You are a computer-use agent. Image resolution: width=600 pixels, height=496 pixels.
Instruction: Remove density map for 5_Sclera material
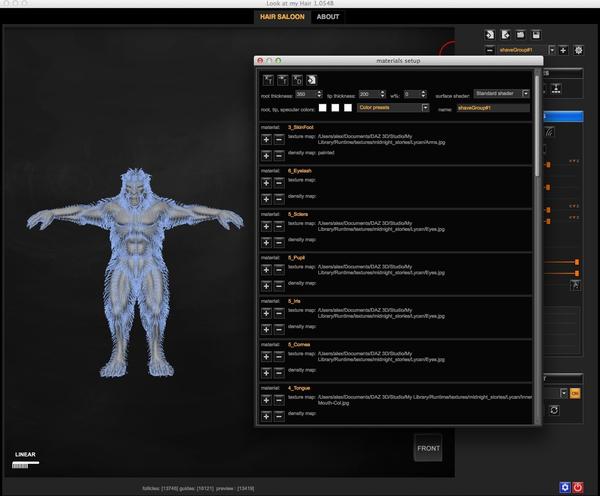[x=279, y=243]
